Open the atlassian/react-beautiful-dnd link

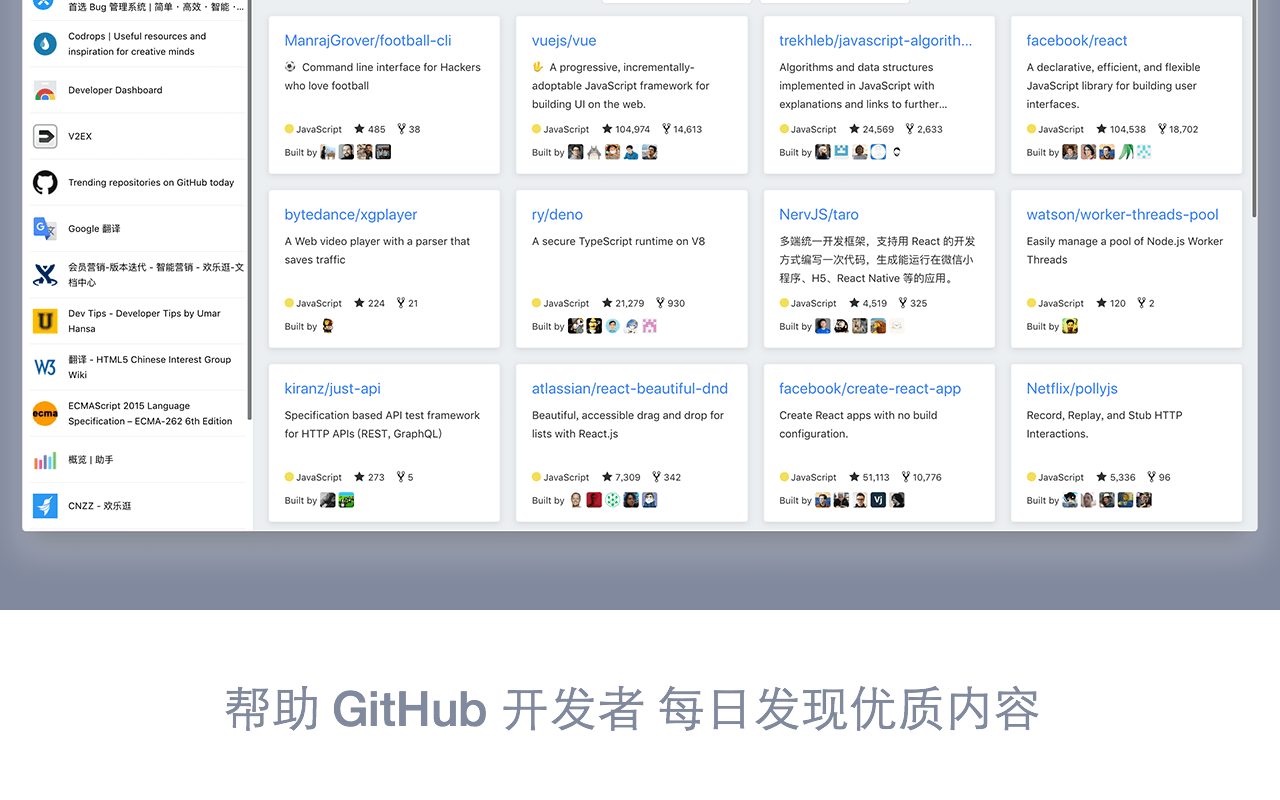(629, 388)
